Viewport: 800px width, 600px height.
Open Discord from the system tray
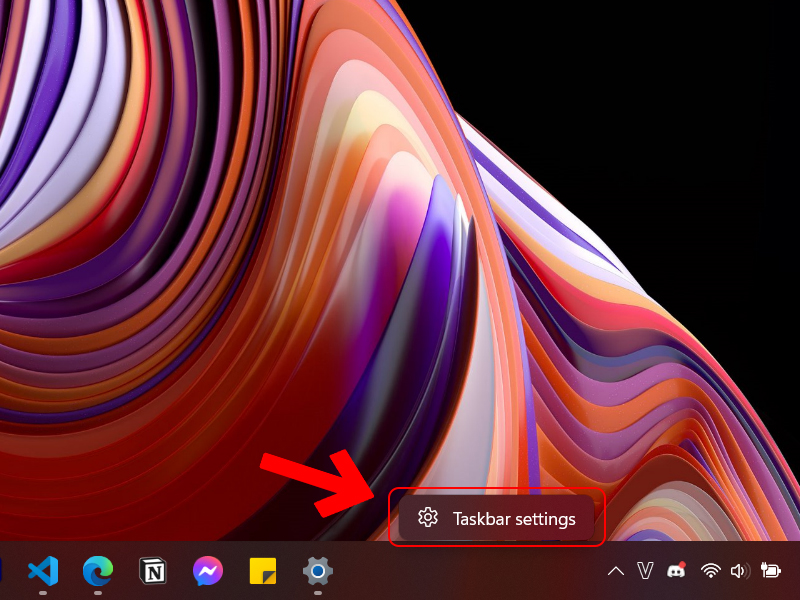(x=677, y=570)
